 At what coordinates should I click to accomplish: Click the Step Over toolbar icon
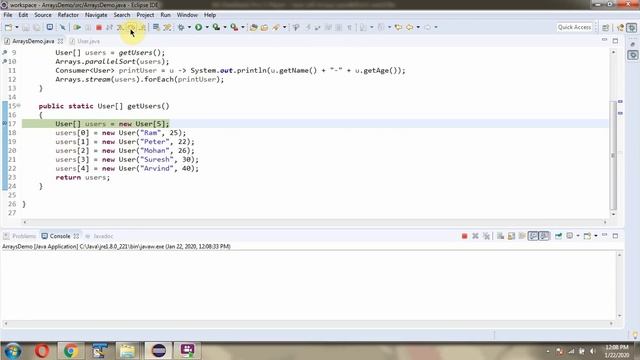pyautogui.click(x=131, y=27)
